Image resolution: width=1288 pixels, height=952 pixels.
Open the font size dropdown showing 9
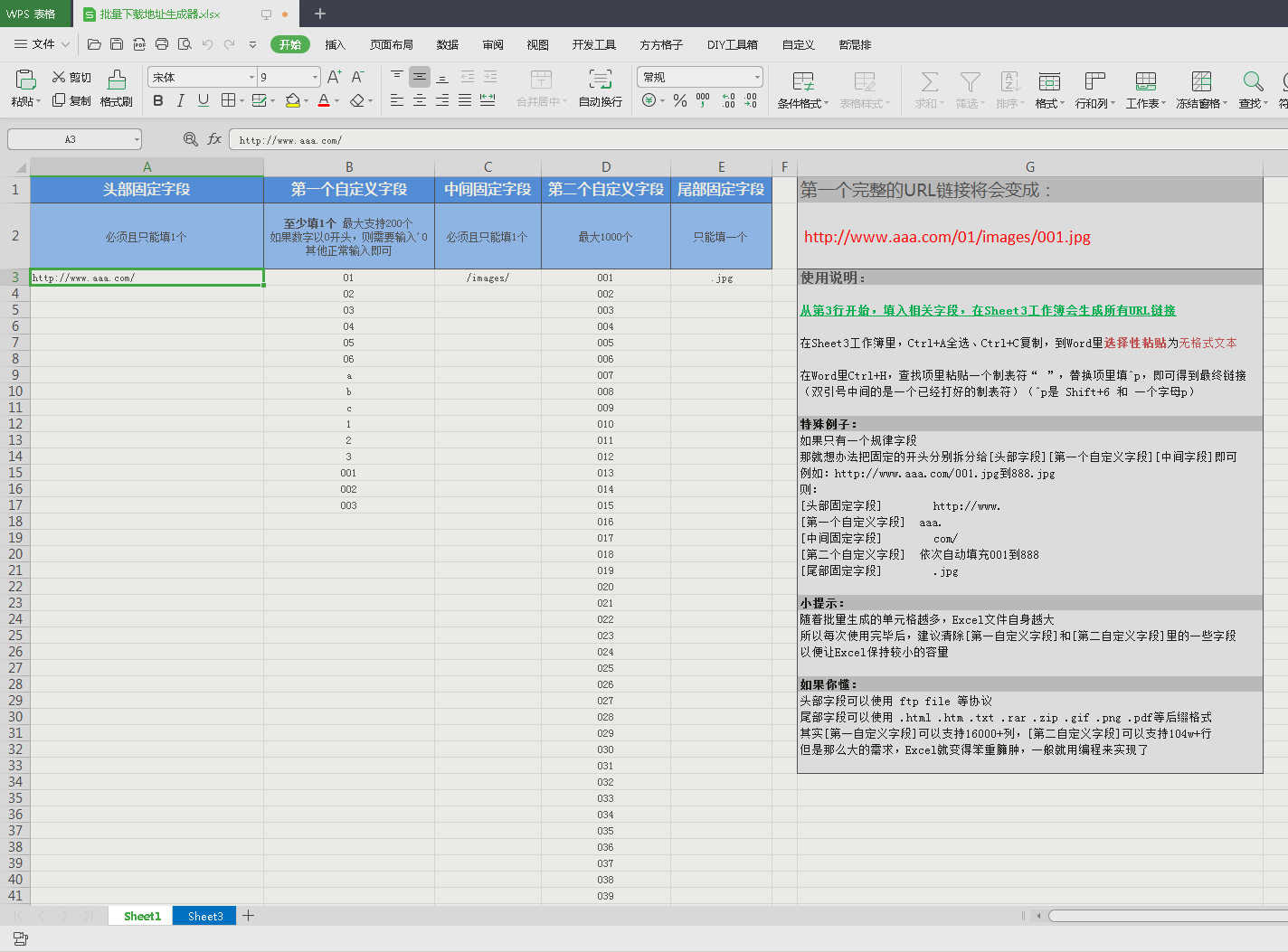click(315, 78)
